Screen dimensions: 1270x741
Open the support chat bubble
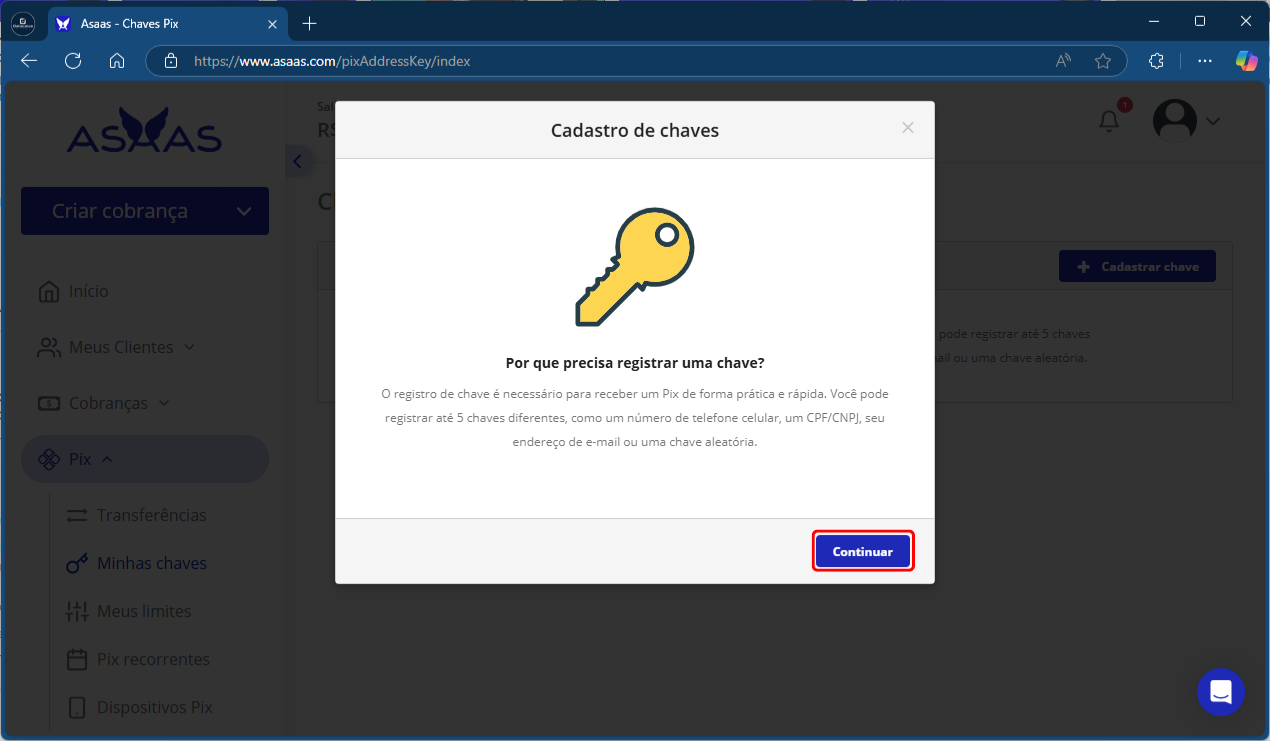1220,692
